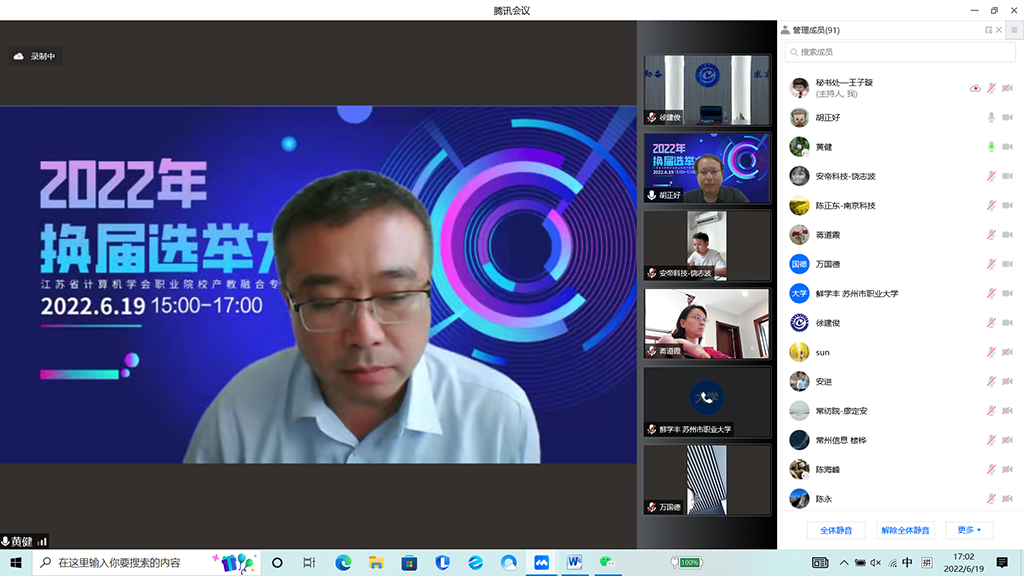Select member 陈正东-南京科技 in the list

(845, 206)
